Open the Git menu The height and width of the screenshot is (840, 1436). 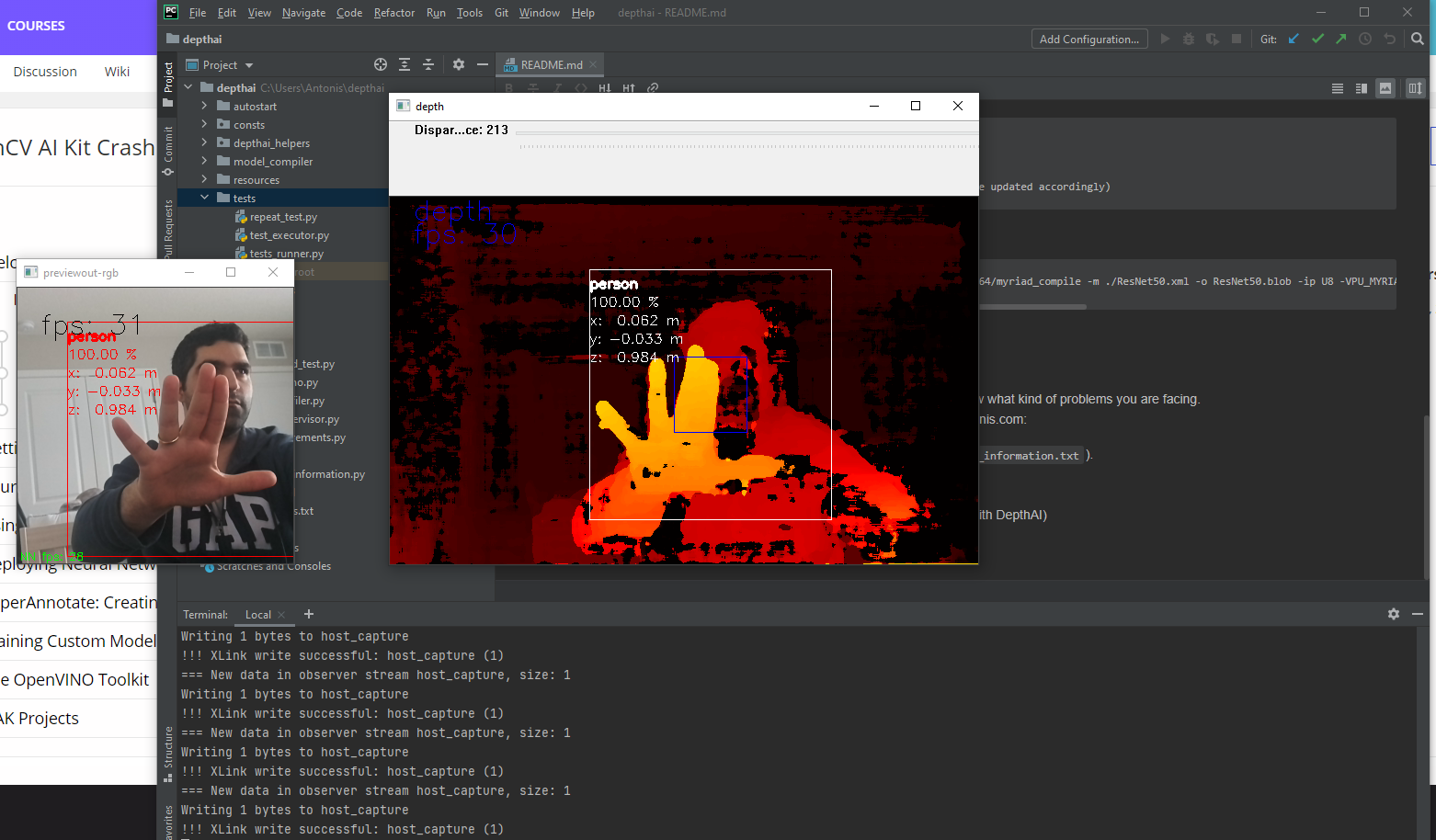click(x=501, y=13)
